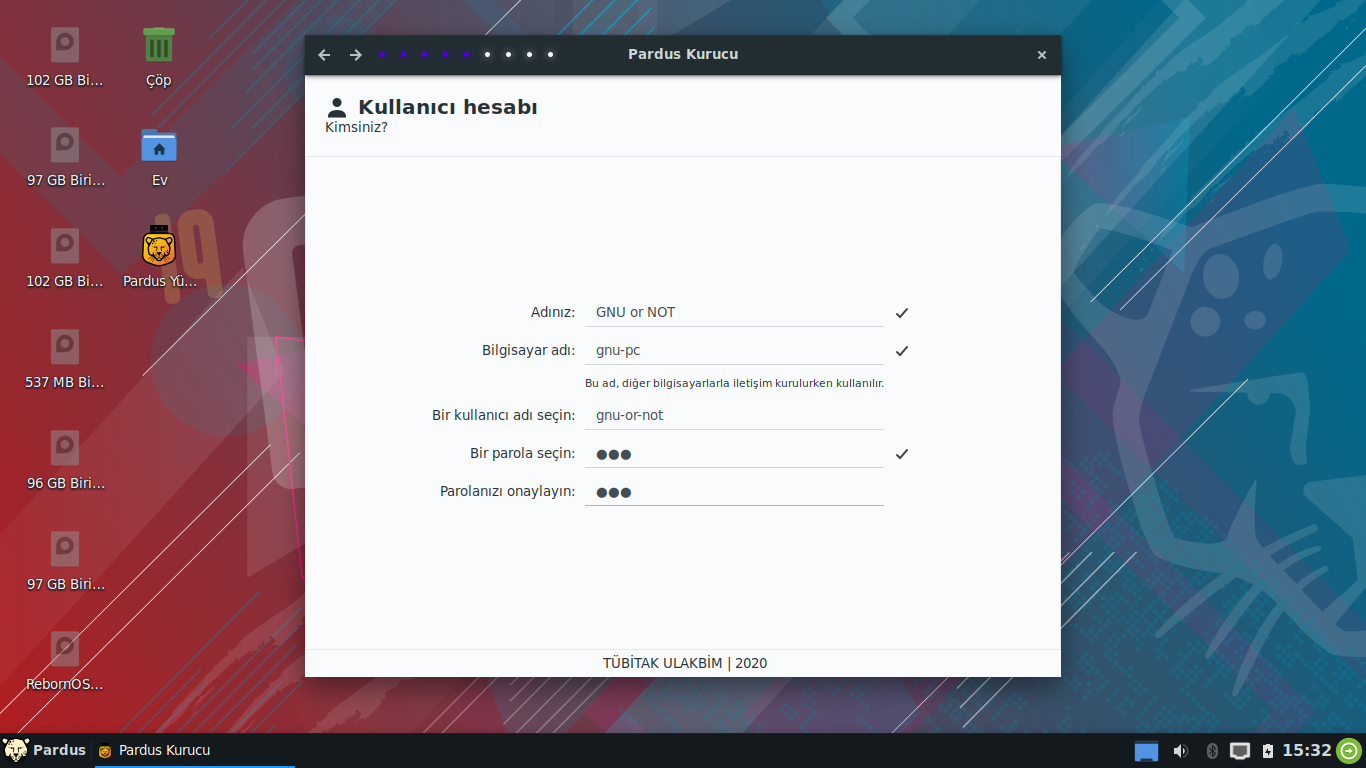The width and height of the screenshot is (1366, 768).
Task: Open the volume control in the tray
Action: coord(1180,751)
